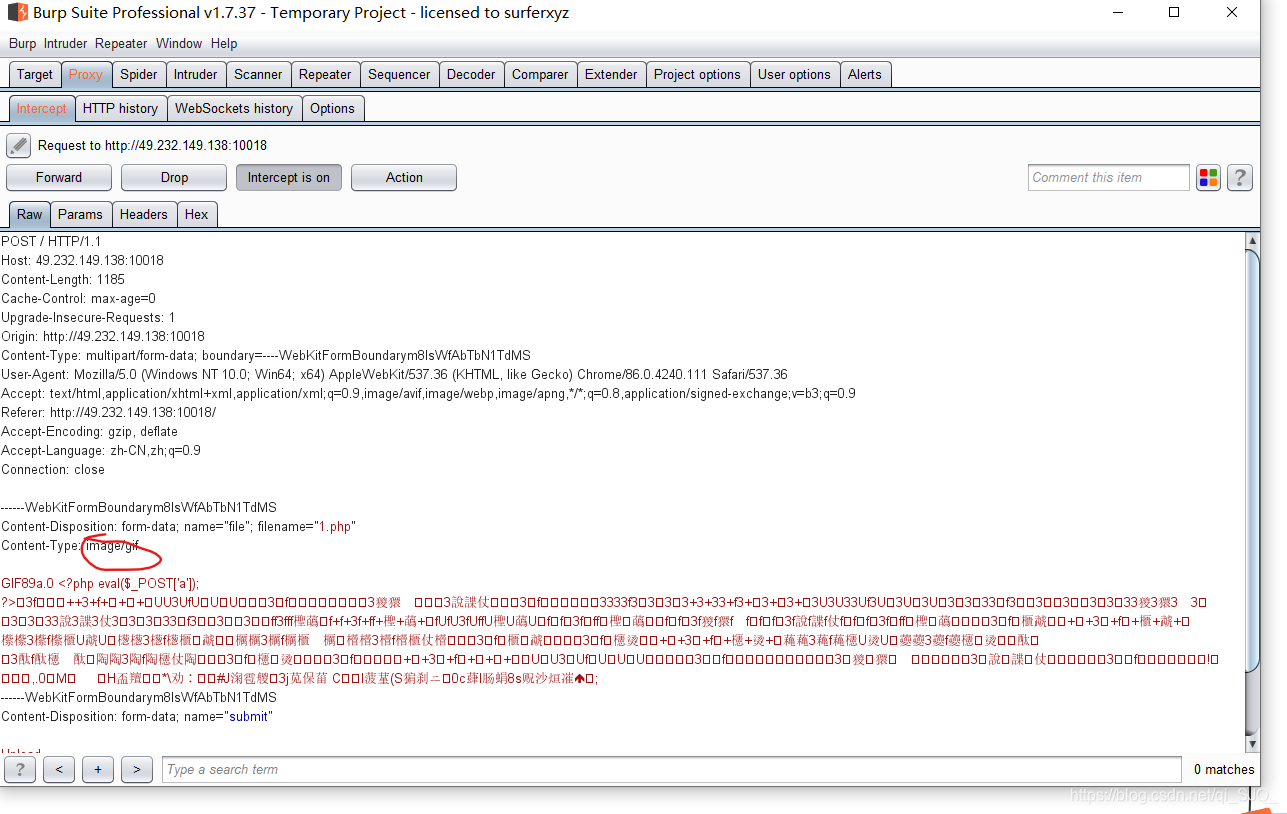Select the Raw view tab
1287x814 pixels.
(30, 214)
